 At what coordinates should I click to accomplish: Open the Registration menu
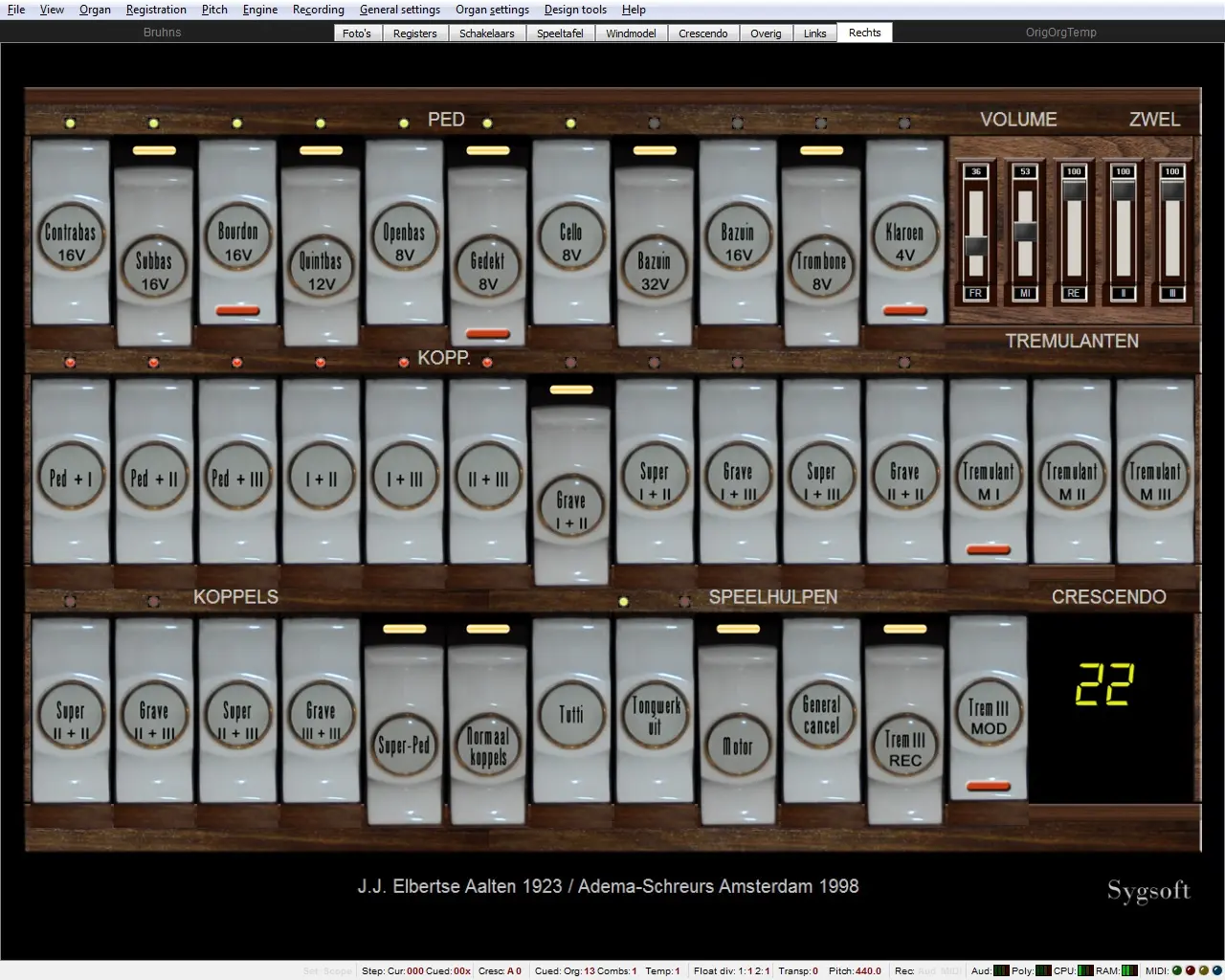click(156, 10)
